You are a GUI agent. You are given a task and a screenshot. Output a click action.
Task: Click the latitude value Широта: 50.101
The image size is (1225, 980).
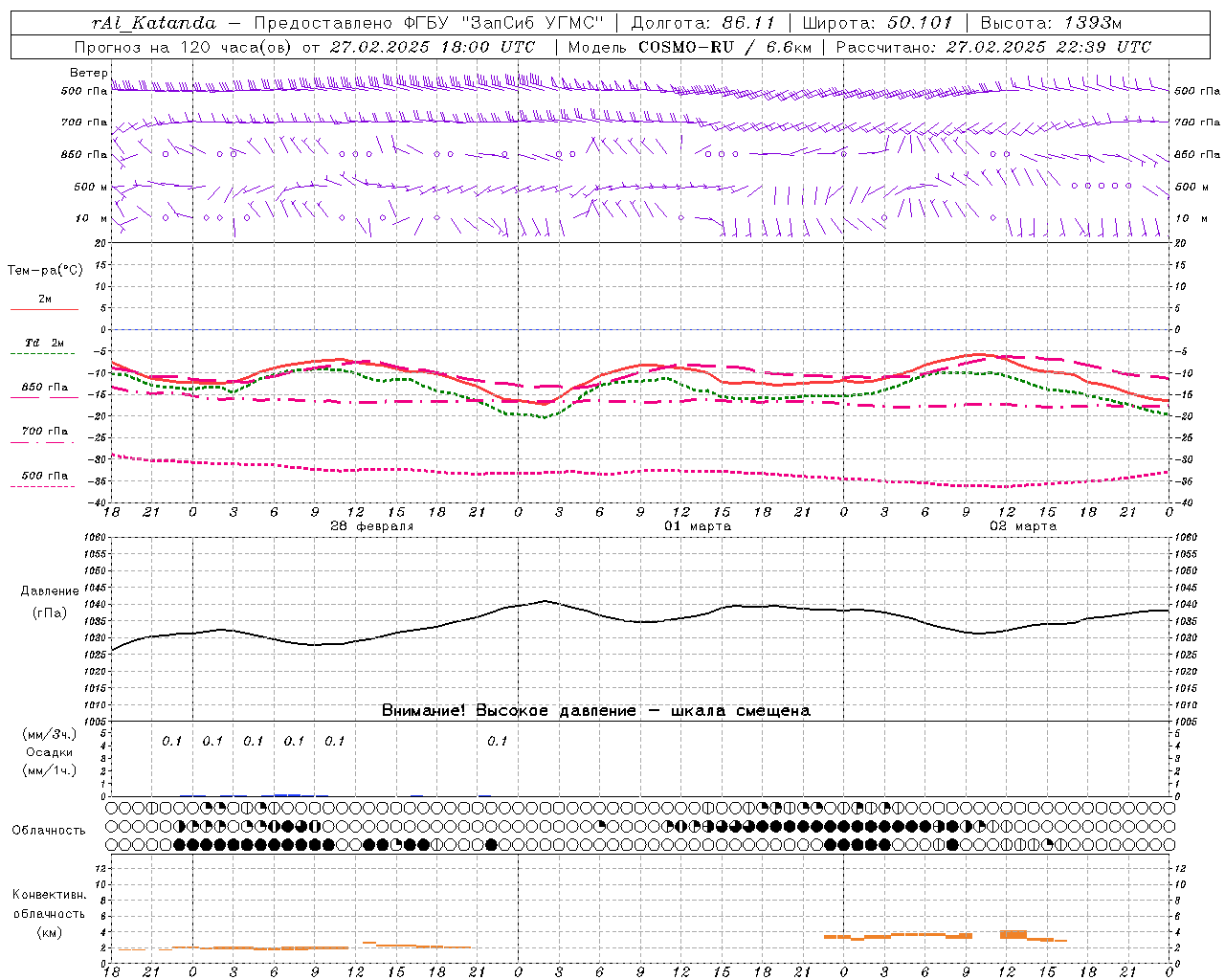[x=878, y=23]
